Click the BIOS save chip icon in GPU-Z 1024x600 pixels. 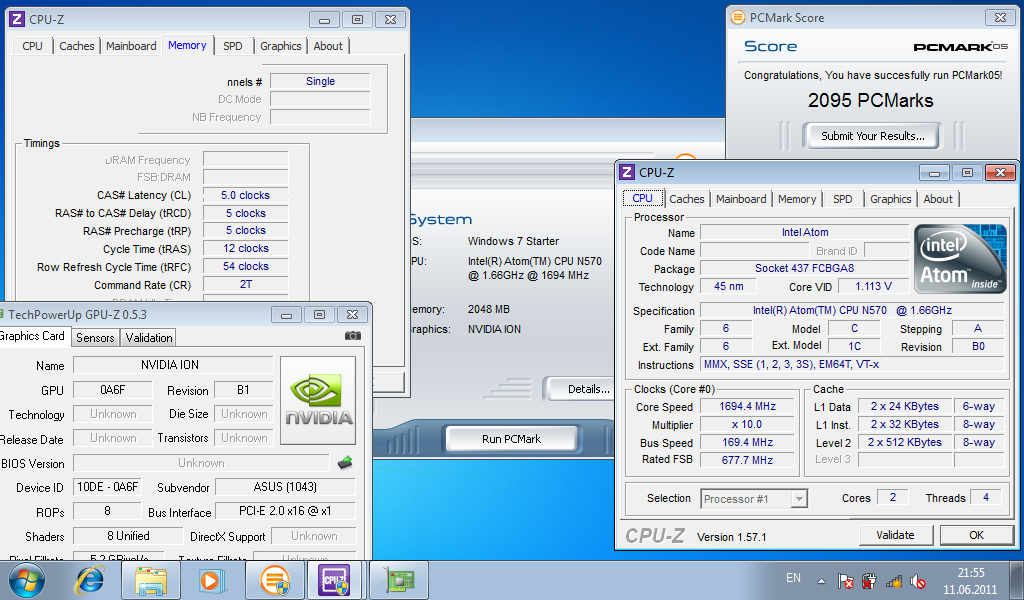coord(345,463)
